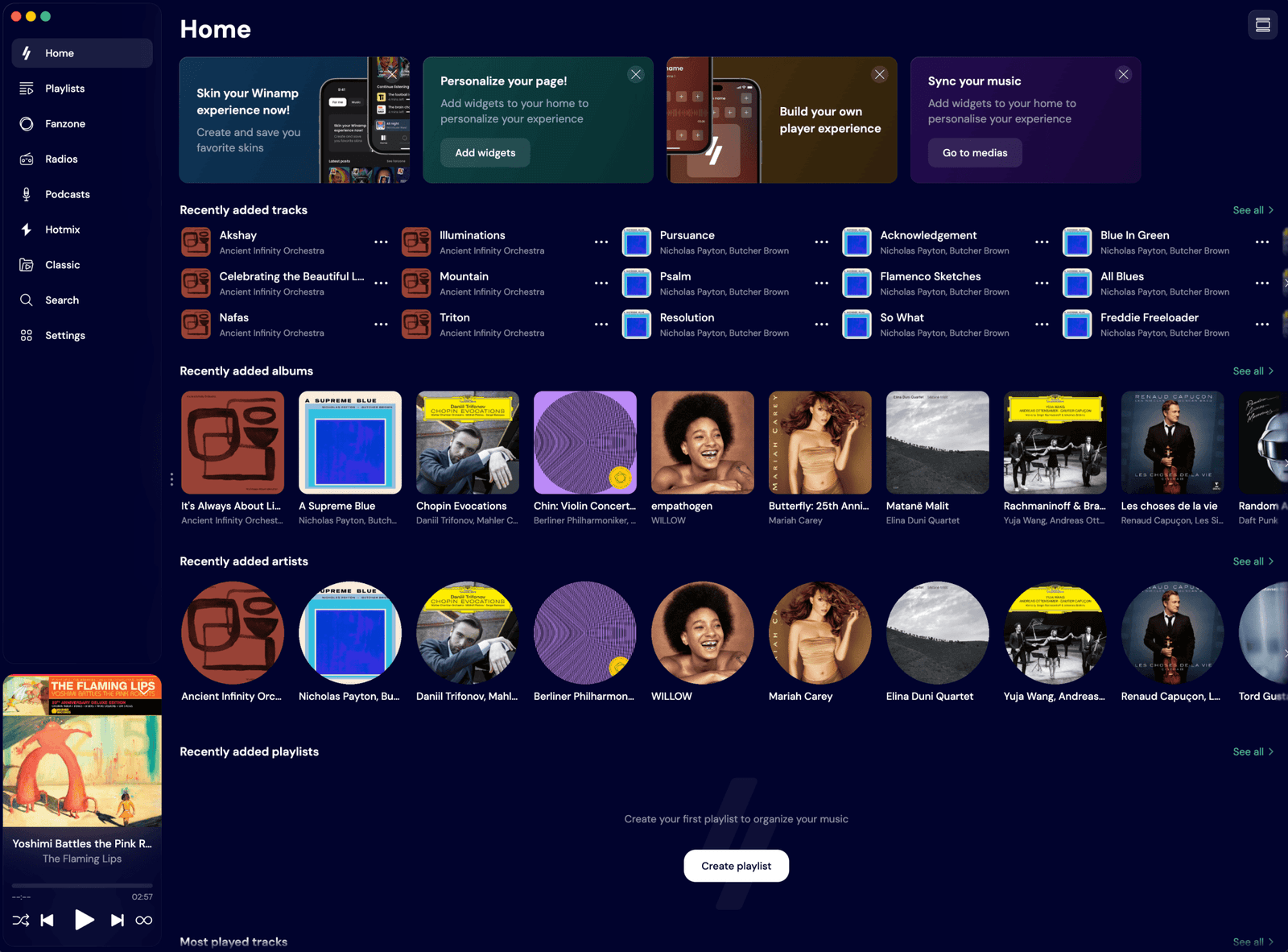The image size is (1288, 952).
Task: Expand See all for Recently added albums
Action: (1253, 371)
